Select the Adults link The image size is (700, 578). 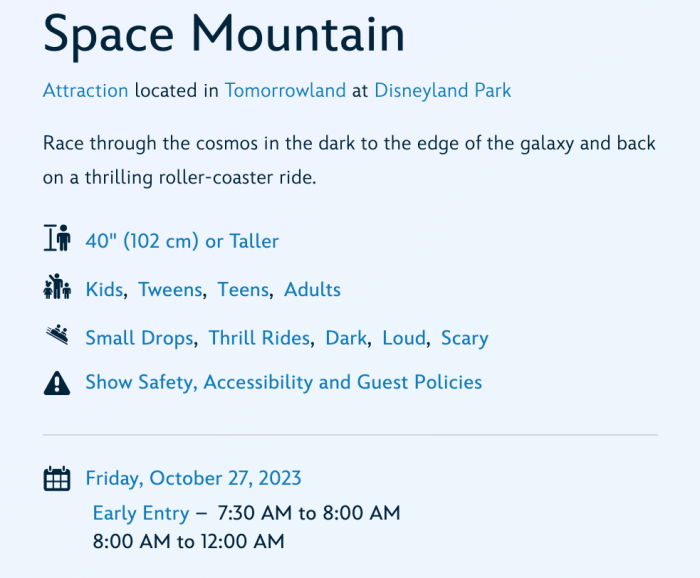click(312, 290)
